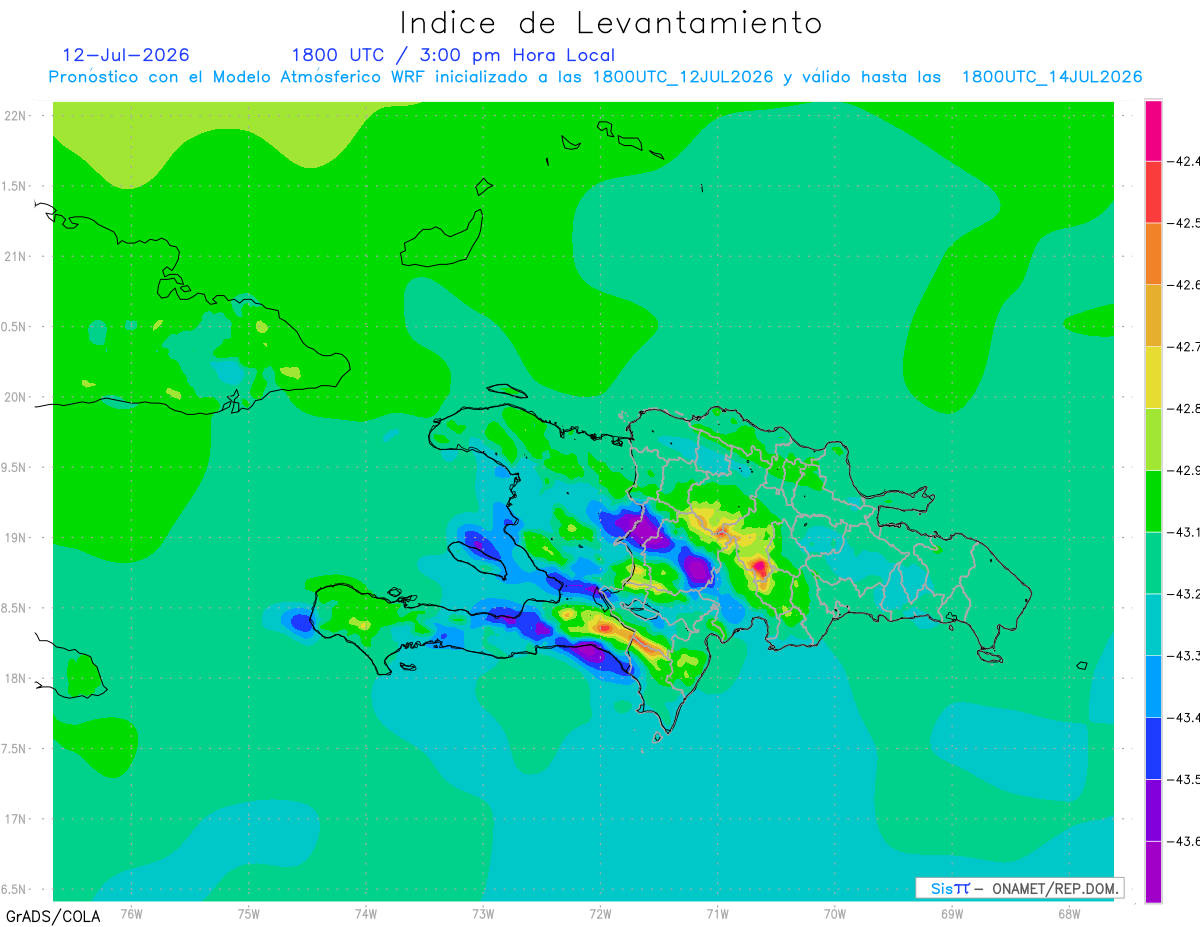Click the '72W' longitude label
The image size is (1200, 927).
coord(600,914)
